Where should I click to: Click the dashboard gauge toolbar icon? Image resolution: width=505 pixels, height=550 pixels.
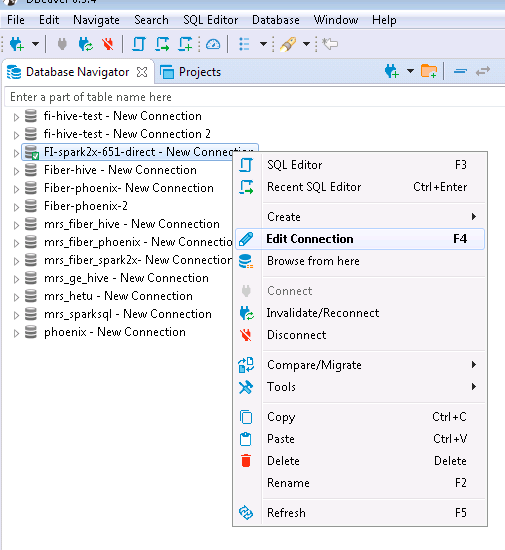pos(213,44)
